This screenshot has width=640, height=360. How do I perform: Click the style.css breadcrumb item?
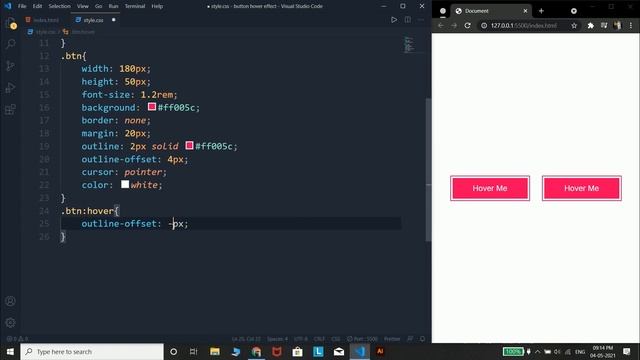(x=42, y=31)
